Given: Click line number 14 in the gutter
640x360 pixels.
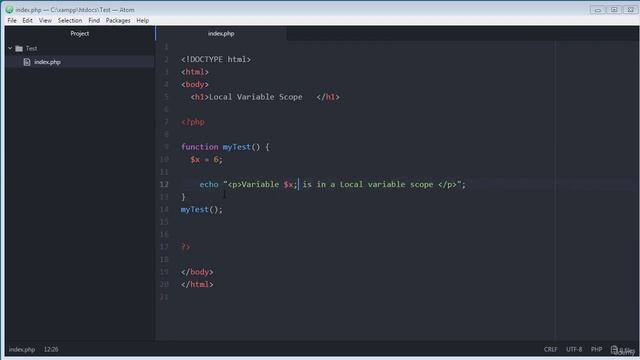Looking at the screenshot, I should click(164, 209).
